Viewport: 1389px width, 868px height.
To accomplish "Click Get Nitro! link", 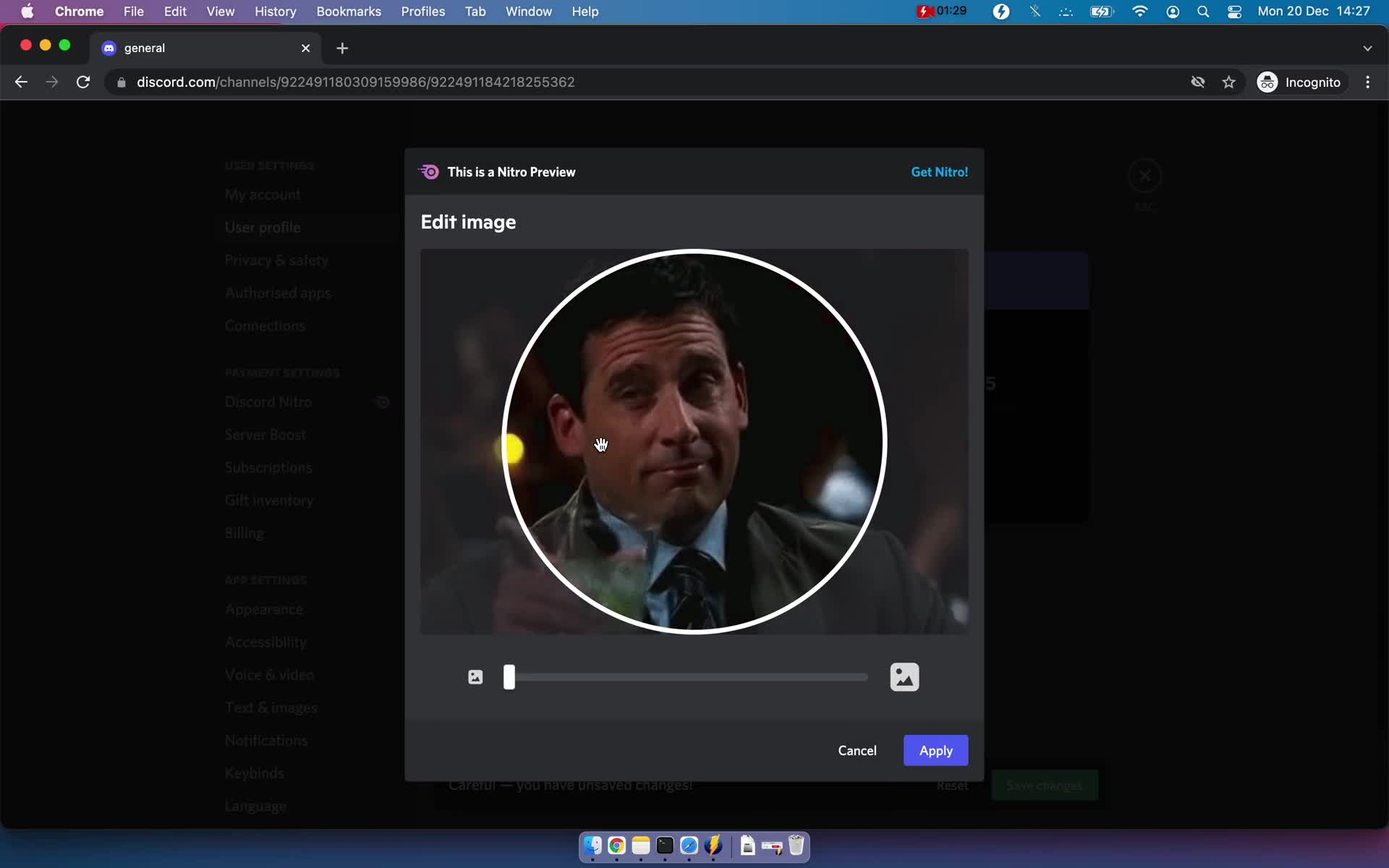I will pyautogui.click(x=938, y=171).
